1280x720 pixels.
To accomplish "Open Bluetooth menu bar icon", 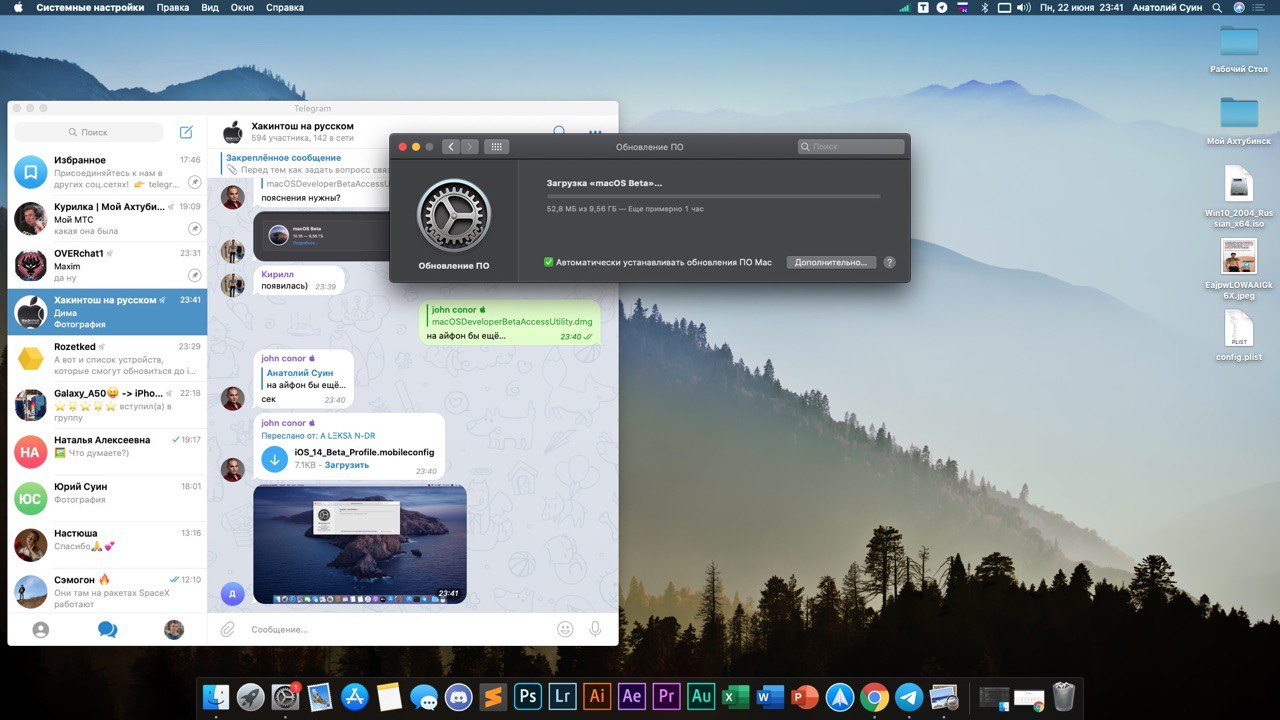I will click(x=984, y=7).
